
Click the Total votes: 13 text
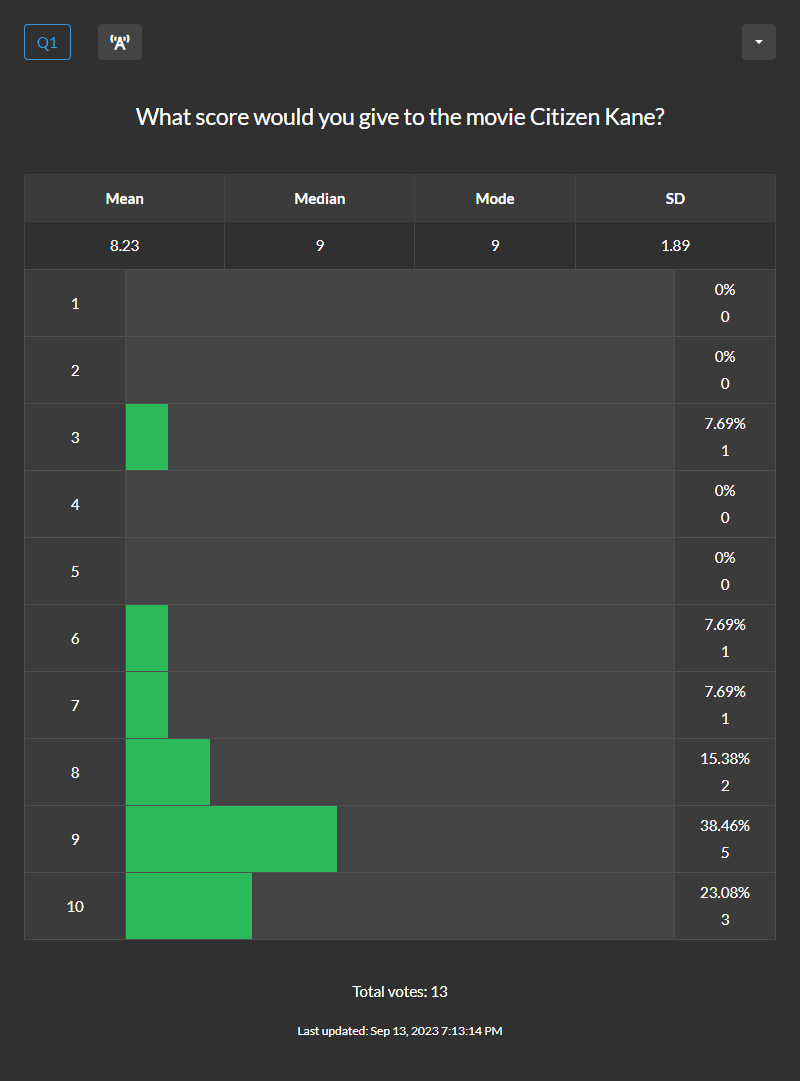click(x=399, y=991)
